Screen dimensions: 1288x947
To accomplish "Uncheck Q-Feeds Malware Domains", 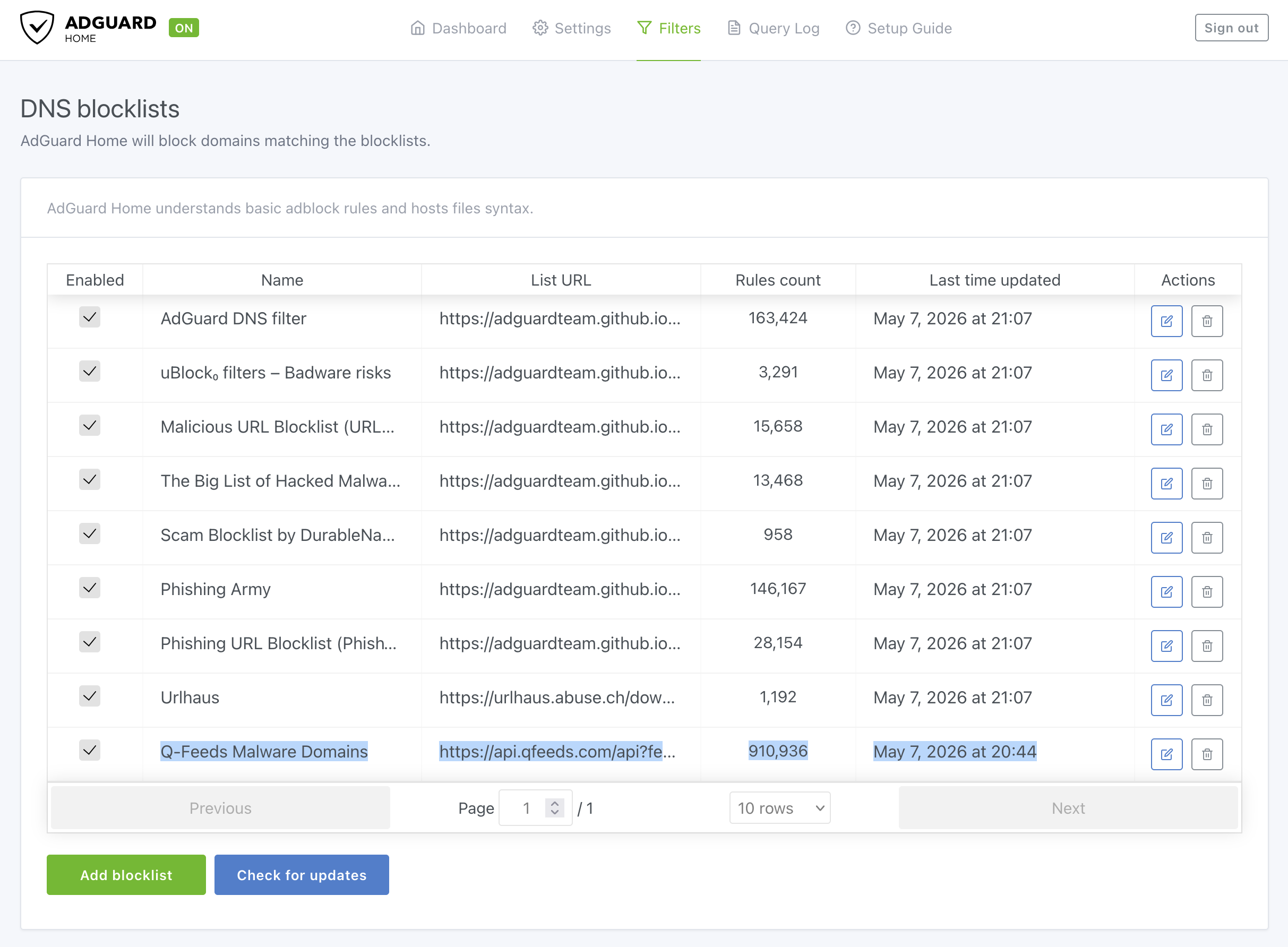I will click(89, 750).
